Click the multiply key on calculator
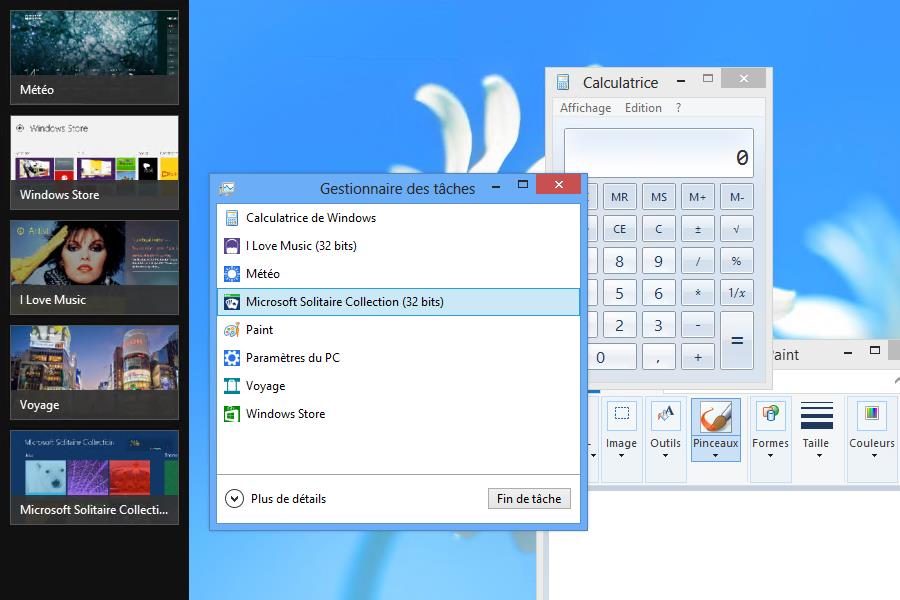 pyautogui.click(x=698, y=293)
